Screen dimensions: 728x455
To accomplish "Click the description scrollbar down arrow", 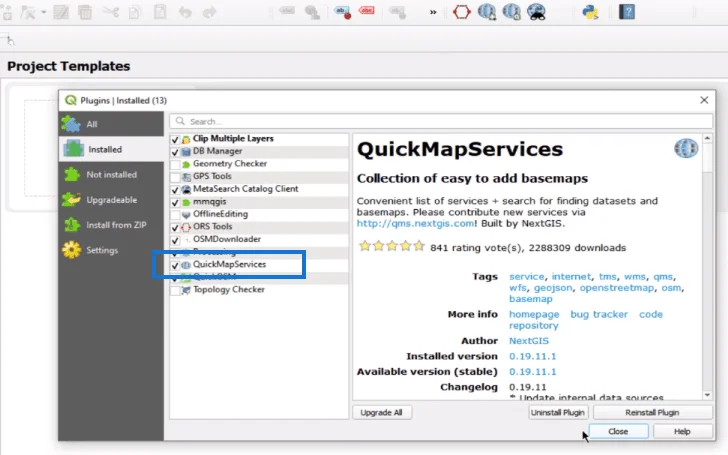I will 707,395.
